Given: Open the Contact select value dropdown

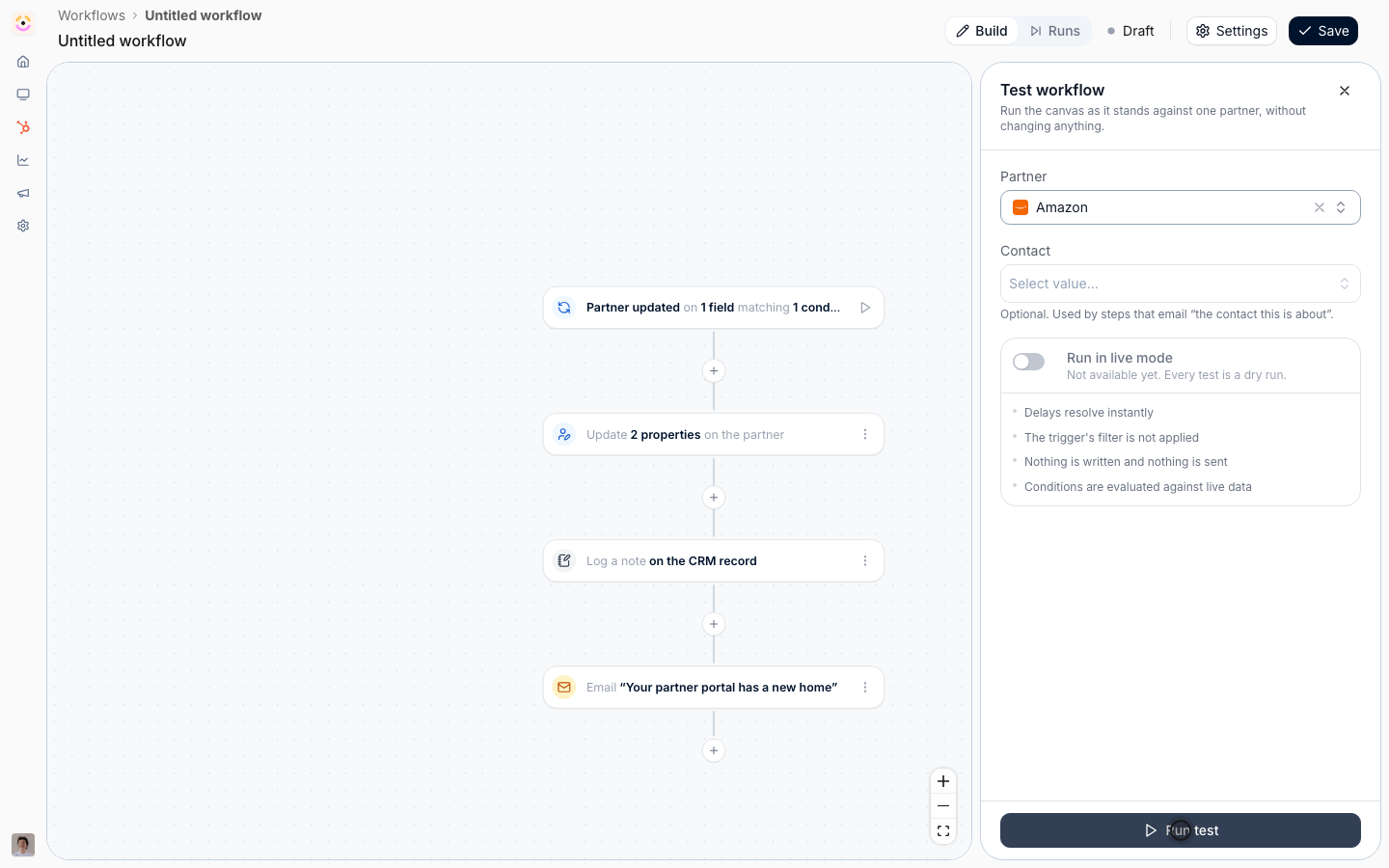Looking at the screenshot, I should pos(1181,284).
